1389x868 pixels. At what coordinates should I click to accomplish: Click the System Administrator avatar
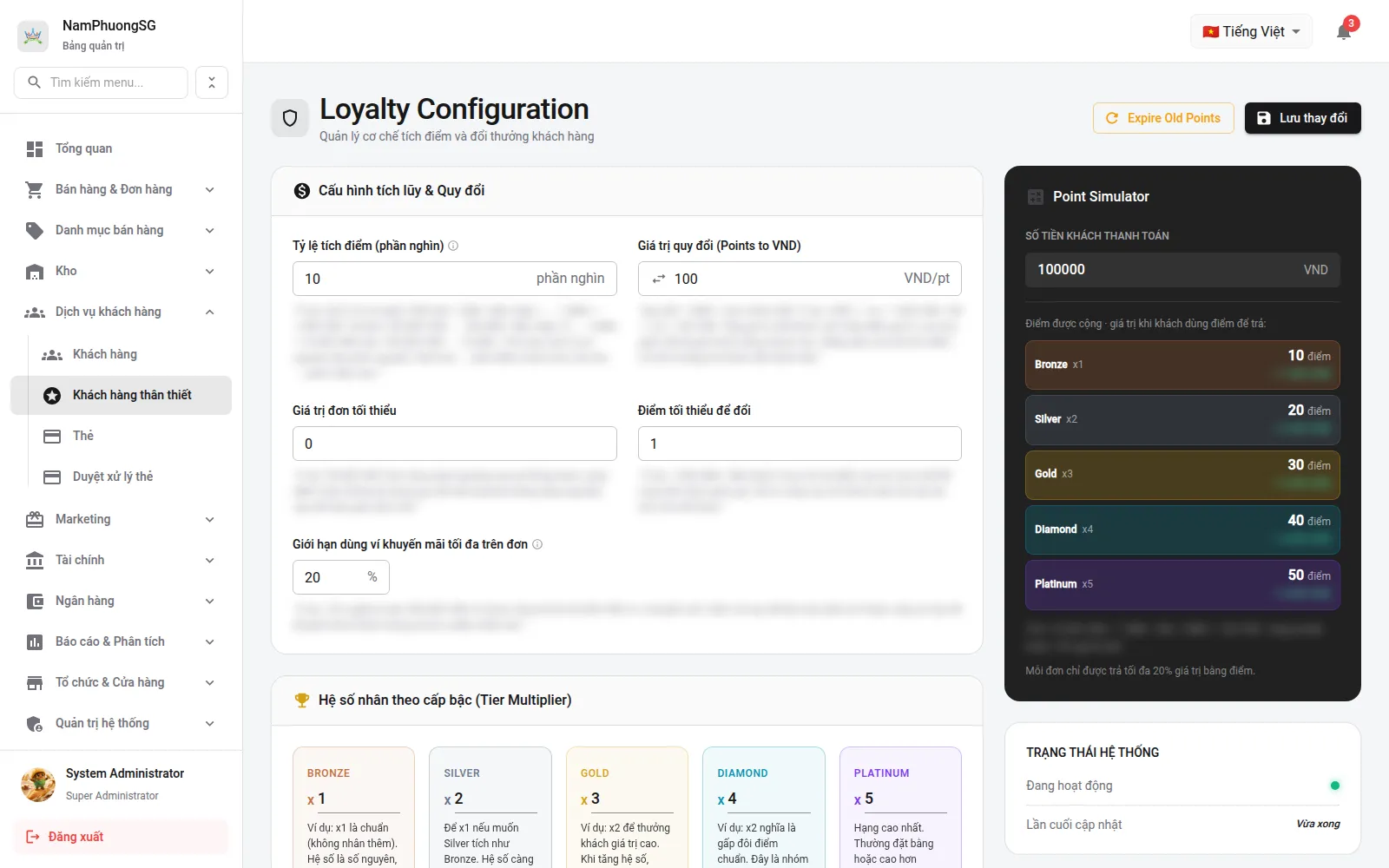click(x=38, y=784)
